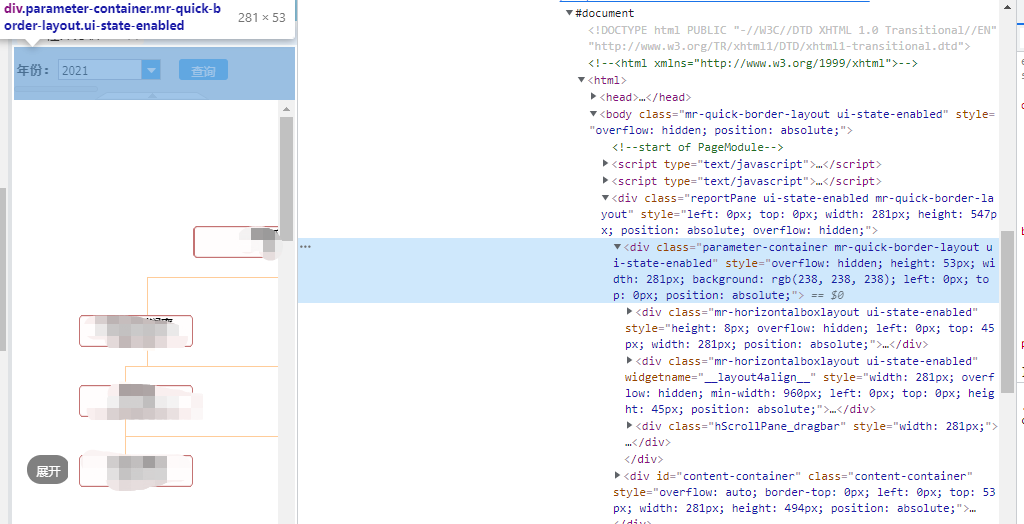
Task: Expand the content-container div node
Action: [617, 476]
